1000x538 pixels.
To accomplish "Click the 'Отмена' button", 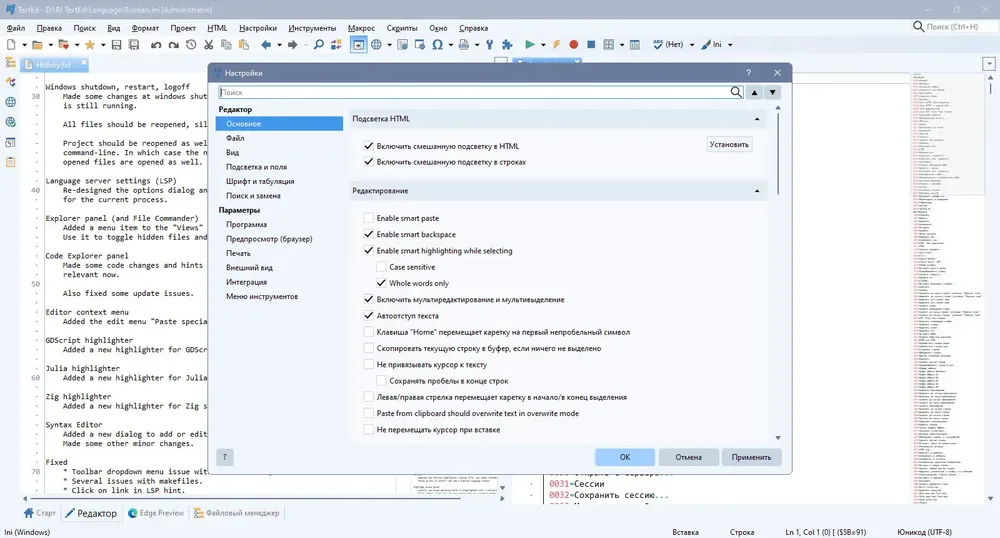I will click(x=688, y=457).
